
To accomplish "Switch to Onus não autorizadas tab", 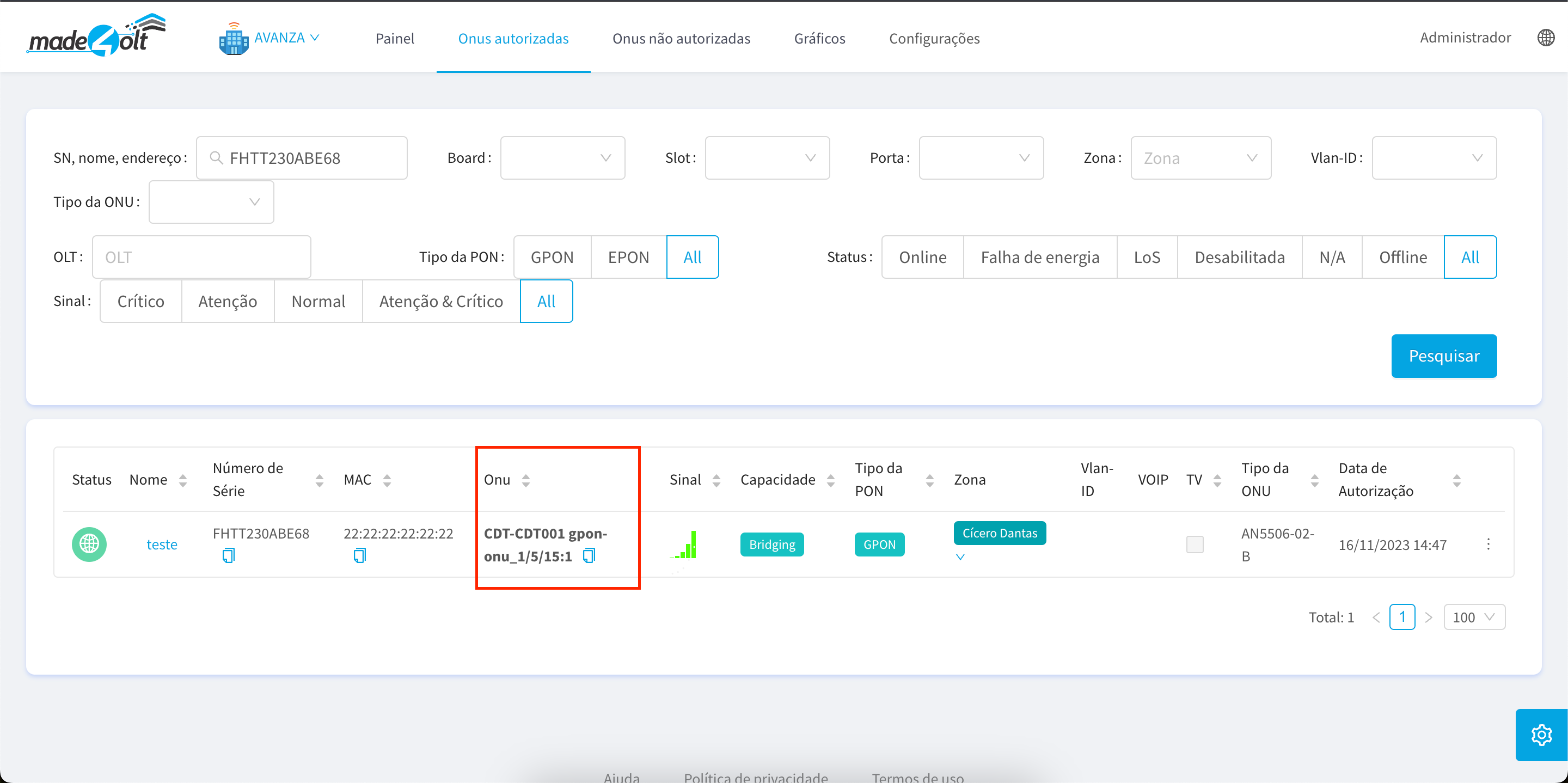I will pos(681,38).
